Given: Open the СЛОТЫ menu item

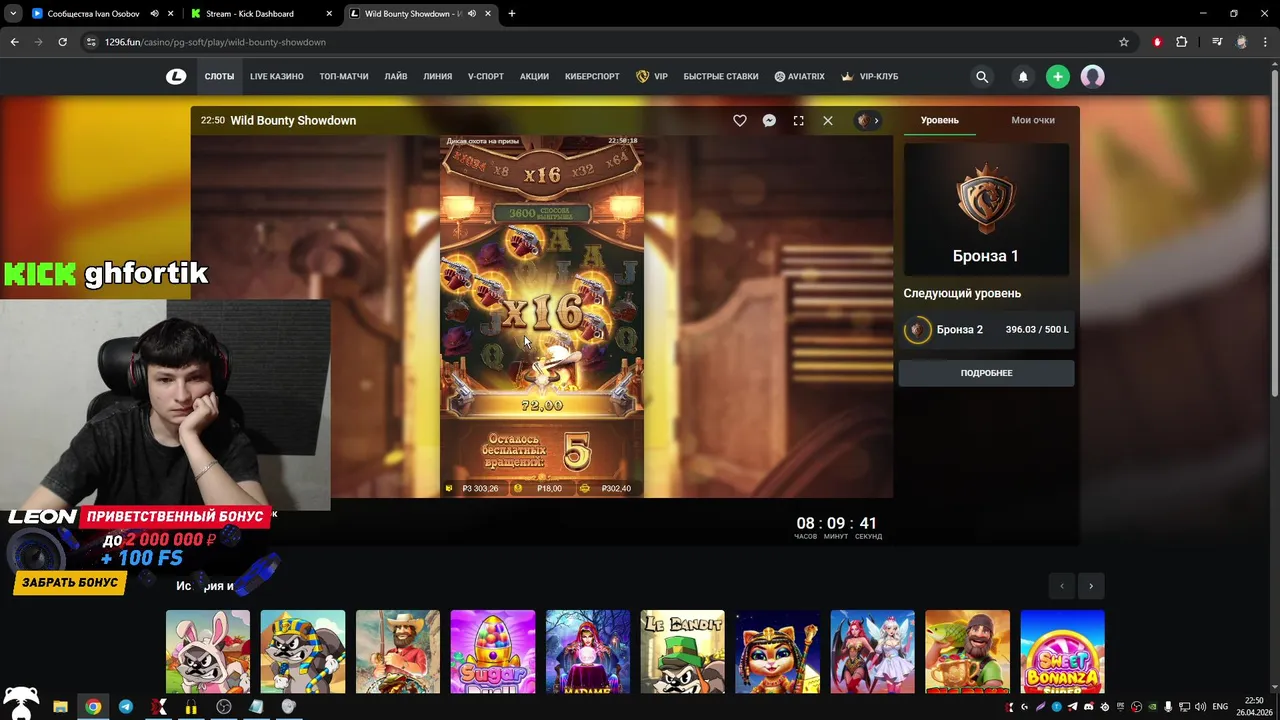Looking at the screenshot, I should (x=219, y=76).
